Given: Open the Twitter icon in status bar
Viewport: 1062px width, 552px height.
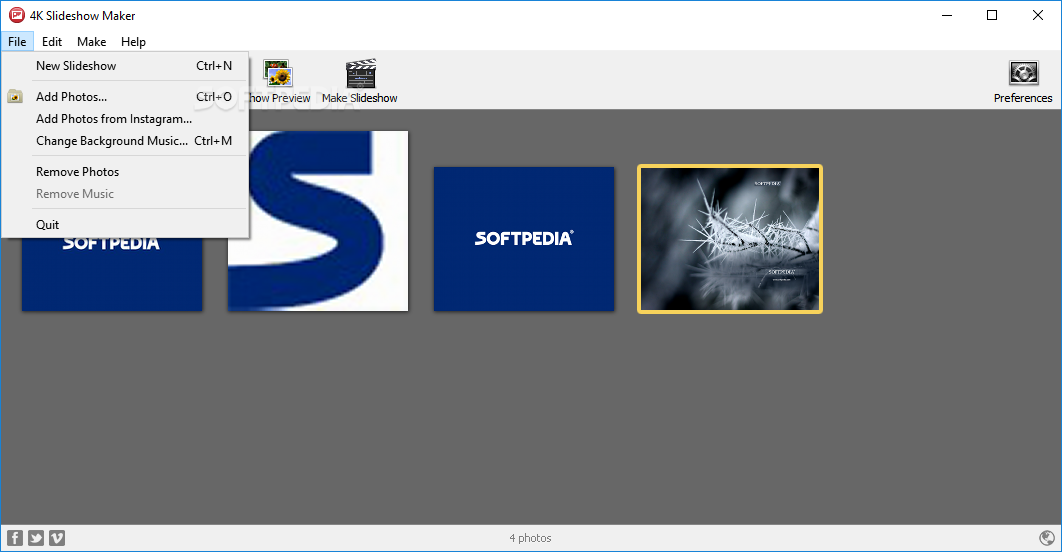Looking at the screenshot, I should click(x=36, y=538).
